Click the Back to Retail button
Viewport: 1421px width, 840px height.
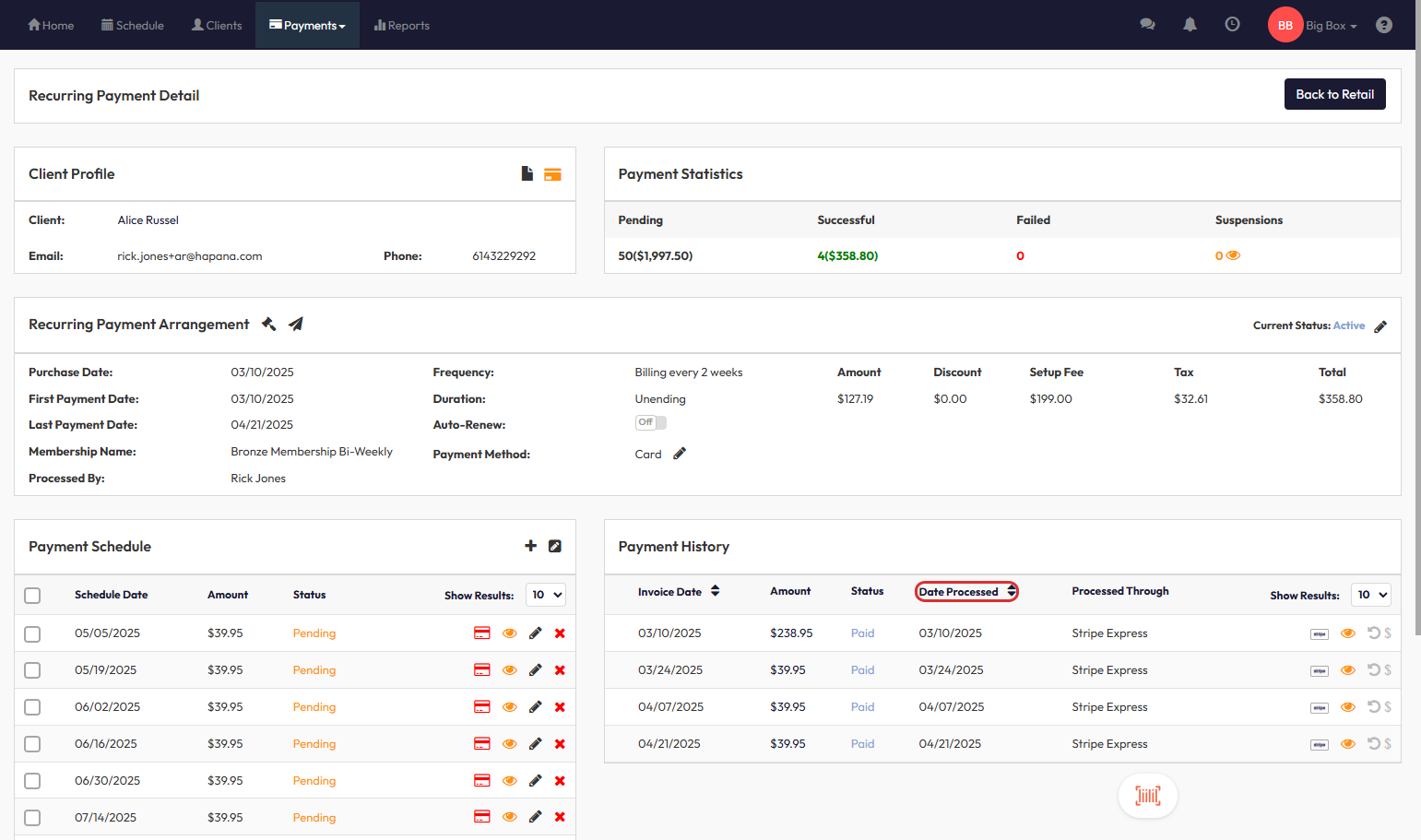(x=1334, y=94)
